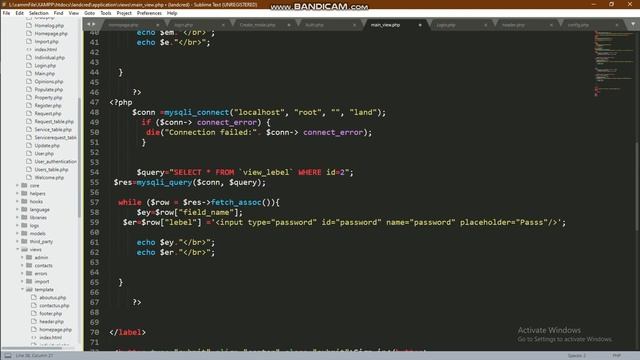
Task: Open User.php in sidebar
Action: point(44,153)
